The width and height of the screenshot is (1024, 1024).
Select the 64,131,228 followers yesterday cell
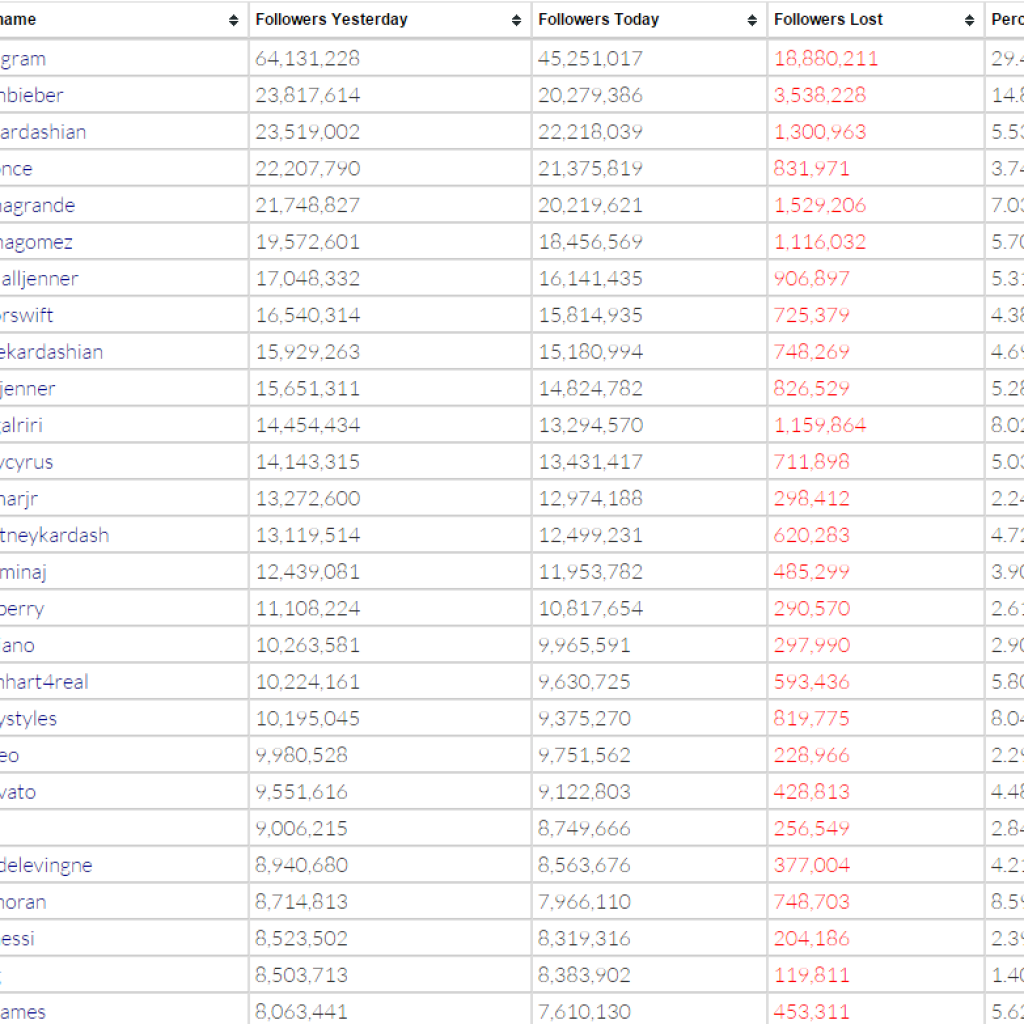(x=307, y=59)
